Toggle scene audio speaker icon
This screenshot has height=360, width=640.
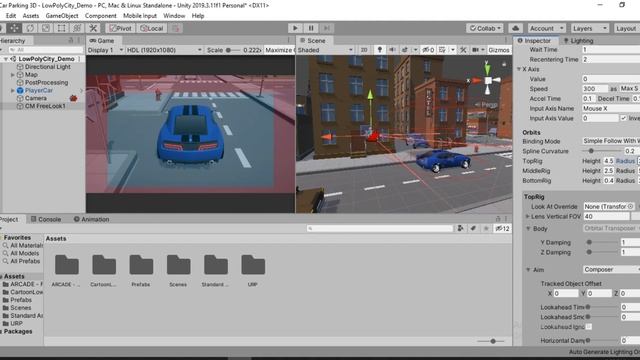(x=392, y=50)
